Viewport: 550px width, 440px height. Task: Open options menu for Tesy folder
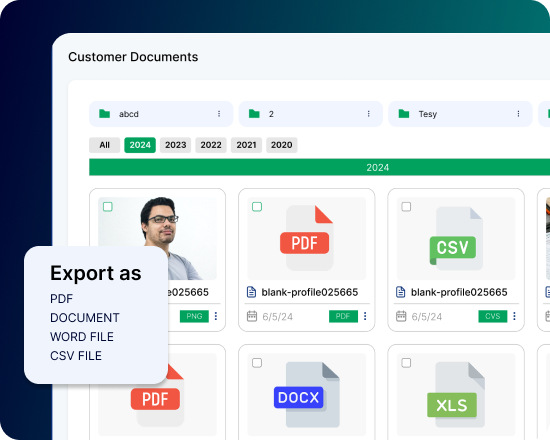coord(518,114)
